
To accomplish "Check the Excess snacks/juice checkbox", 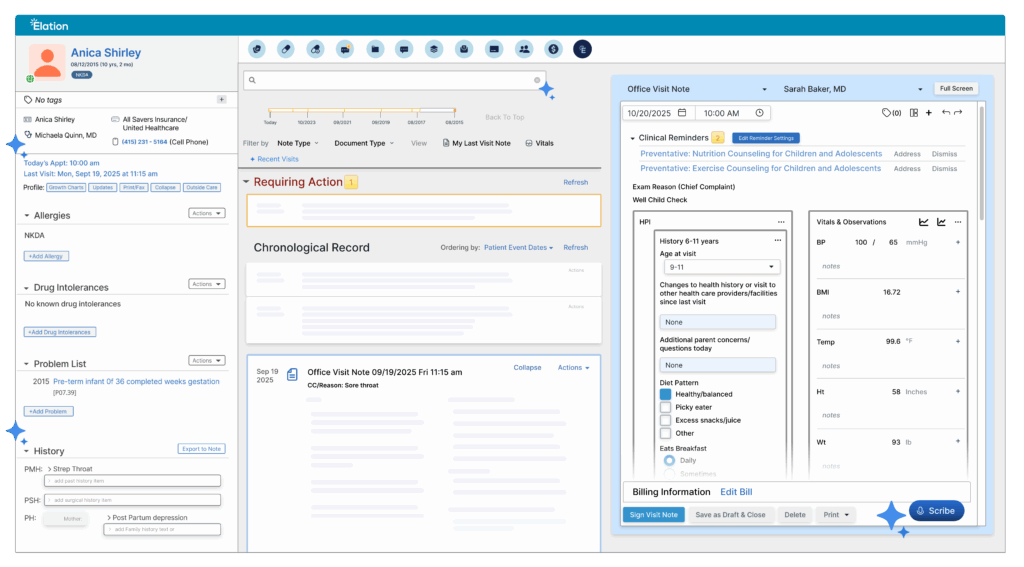I will [666, 420].
